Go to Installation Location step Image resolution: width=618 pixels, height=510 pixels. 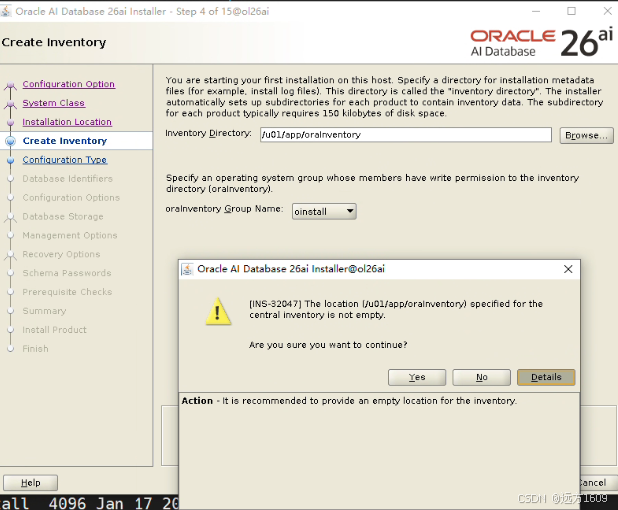(67, 122)
